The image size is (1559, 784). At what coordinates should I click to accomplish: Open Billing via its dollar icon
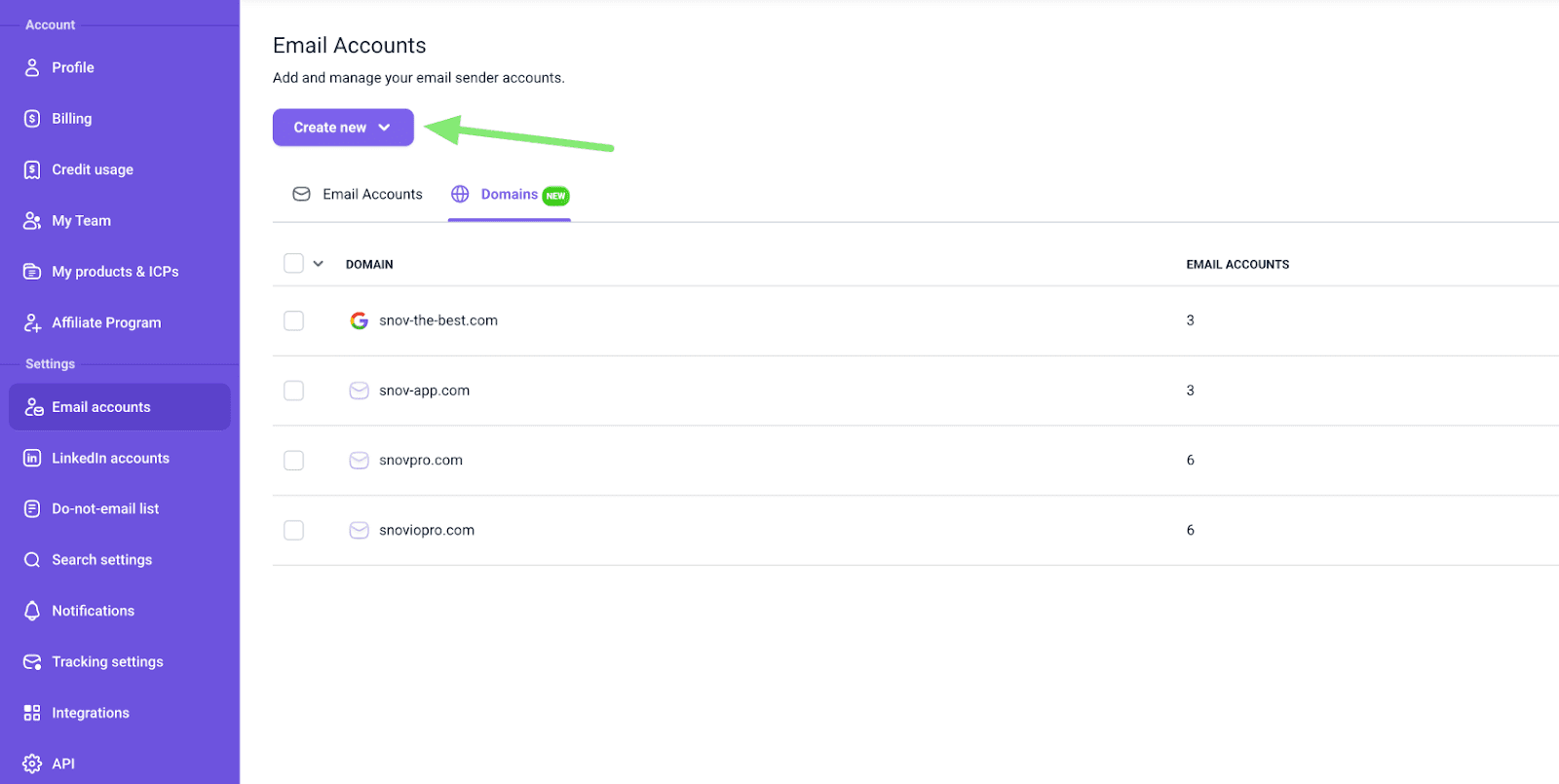[x=32, y=119]
